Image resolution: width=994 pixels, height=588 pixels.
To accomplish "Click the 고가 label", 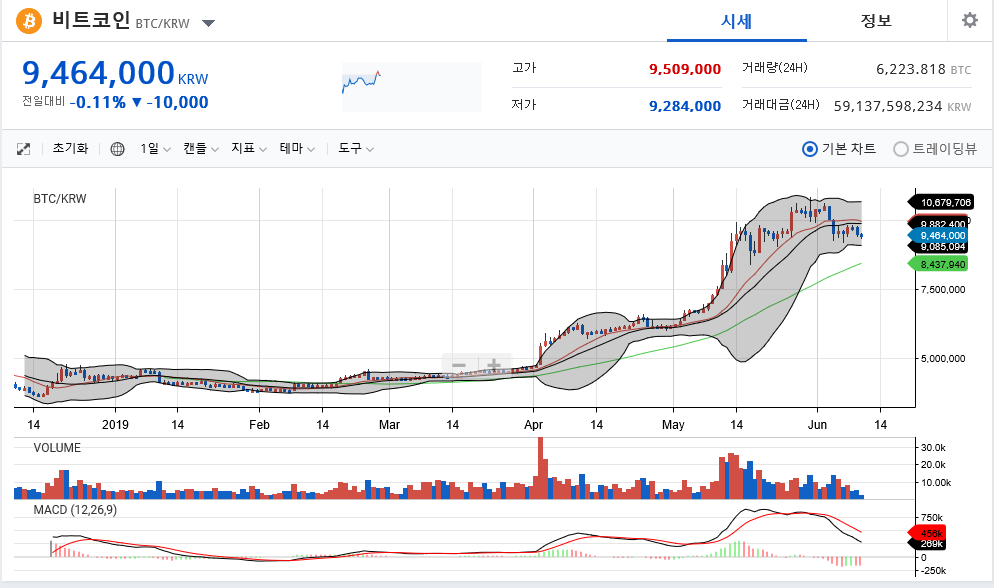I will click(x=524, y=67).
